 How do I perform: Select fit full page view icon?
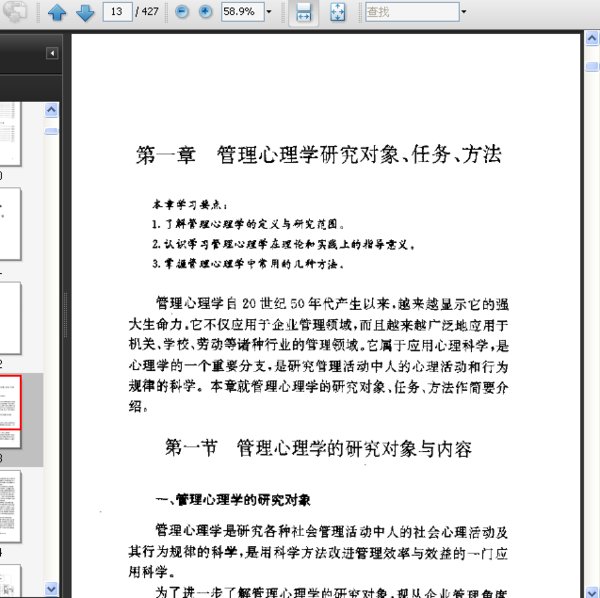point(337,12)
